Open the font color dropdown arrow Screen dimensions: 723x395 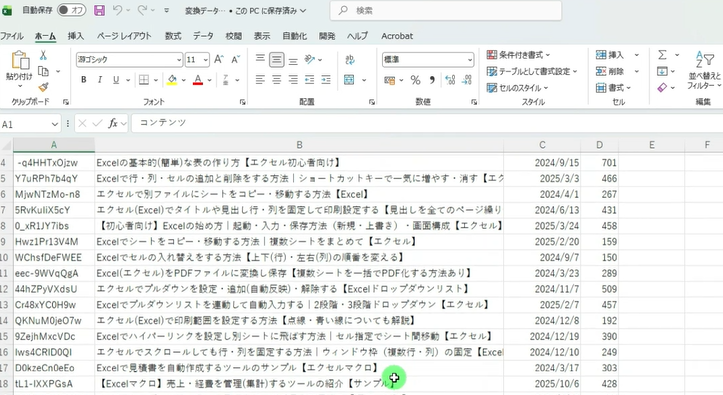pyautogui.click(x=209, y=80)
